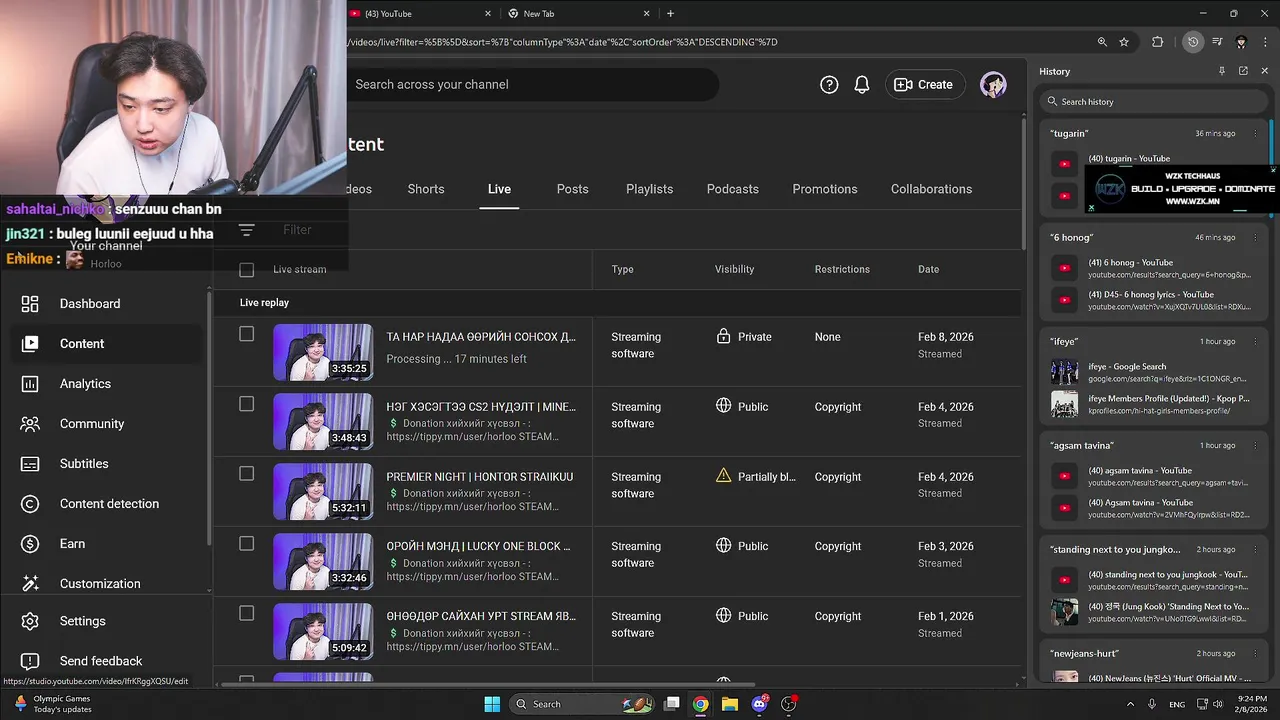Show hidden system tray icons chevron
The height and width of the screenshot is (720, 1280).
[x=1131, y=704]
